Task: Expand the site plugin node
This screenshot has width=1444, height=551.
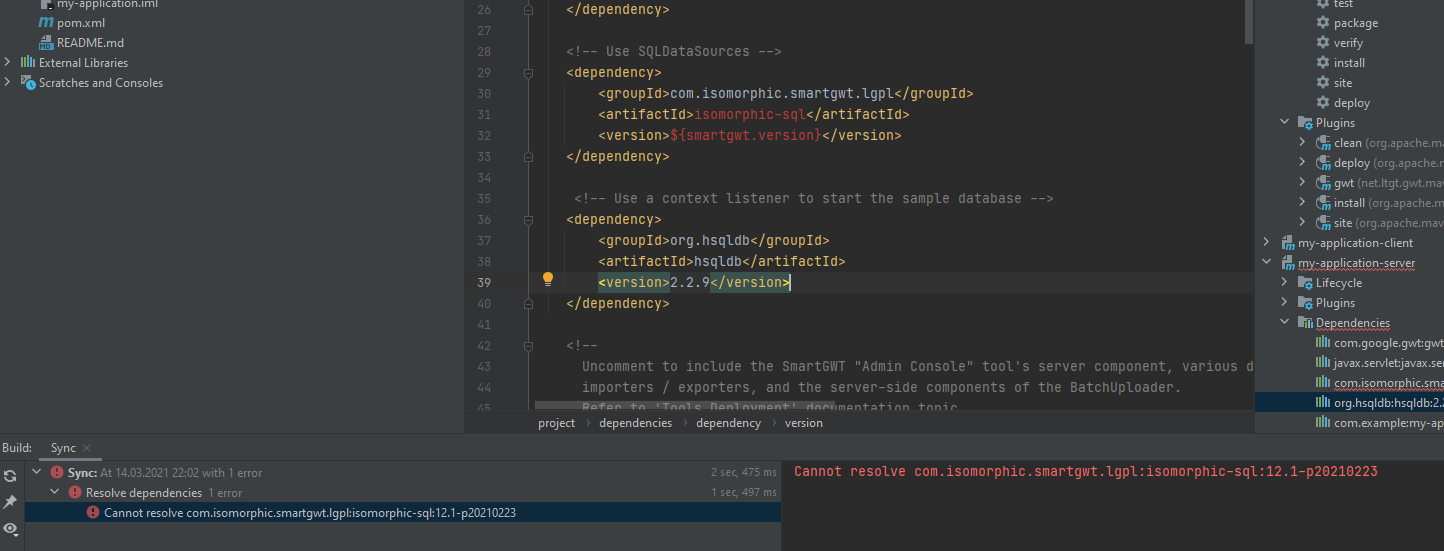Action: [x=1303, y=223]
